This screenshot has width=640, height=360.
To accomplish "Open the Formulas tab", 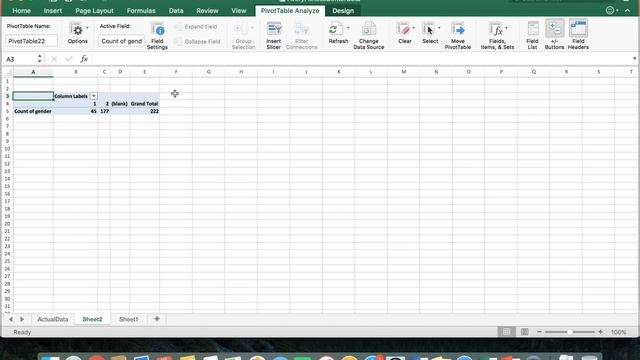I will pyautogui.click(x=141, y=11).
